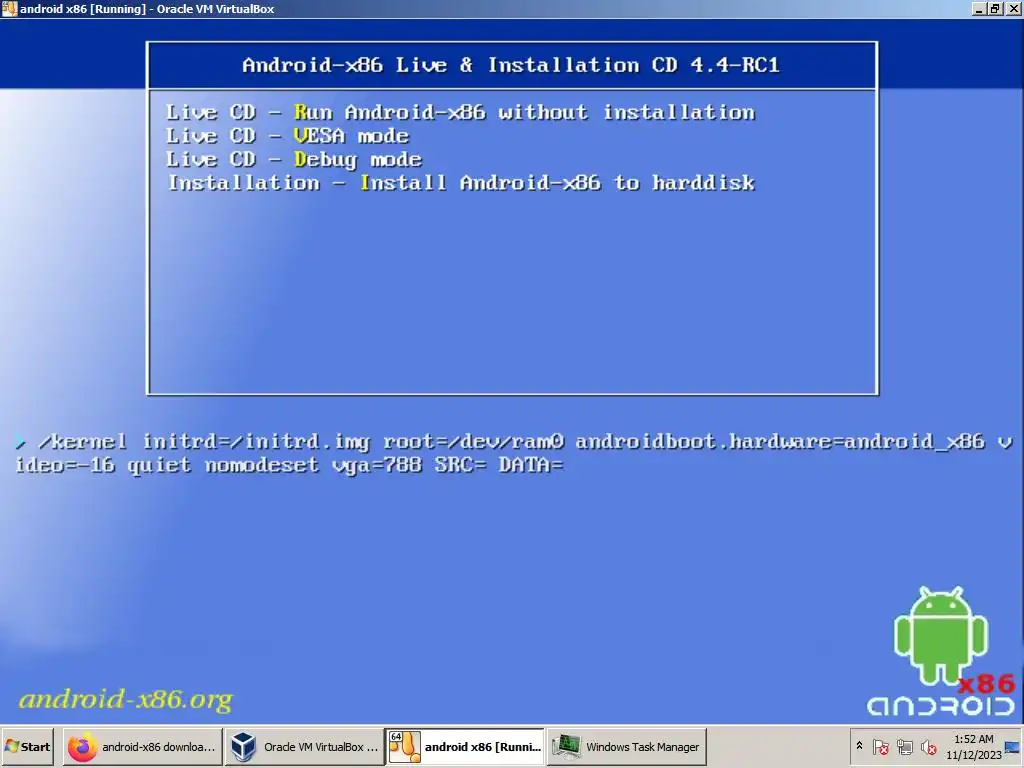This screenshot has height=768, width=1024.
Task: Click the network tray icon
Action: (904, 747)
